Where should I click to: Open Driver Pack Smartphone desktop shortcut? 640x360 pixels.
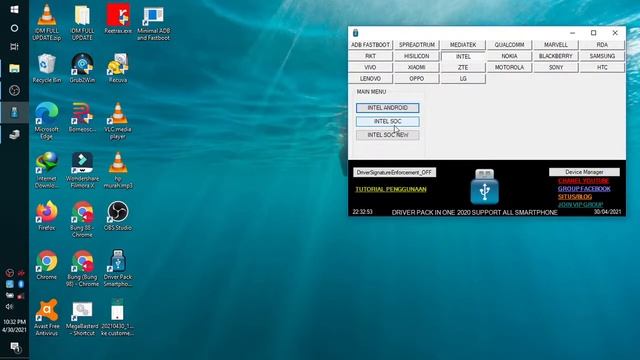tap(118, 268)
